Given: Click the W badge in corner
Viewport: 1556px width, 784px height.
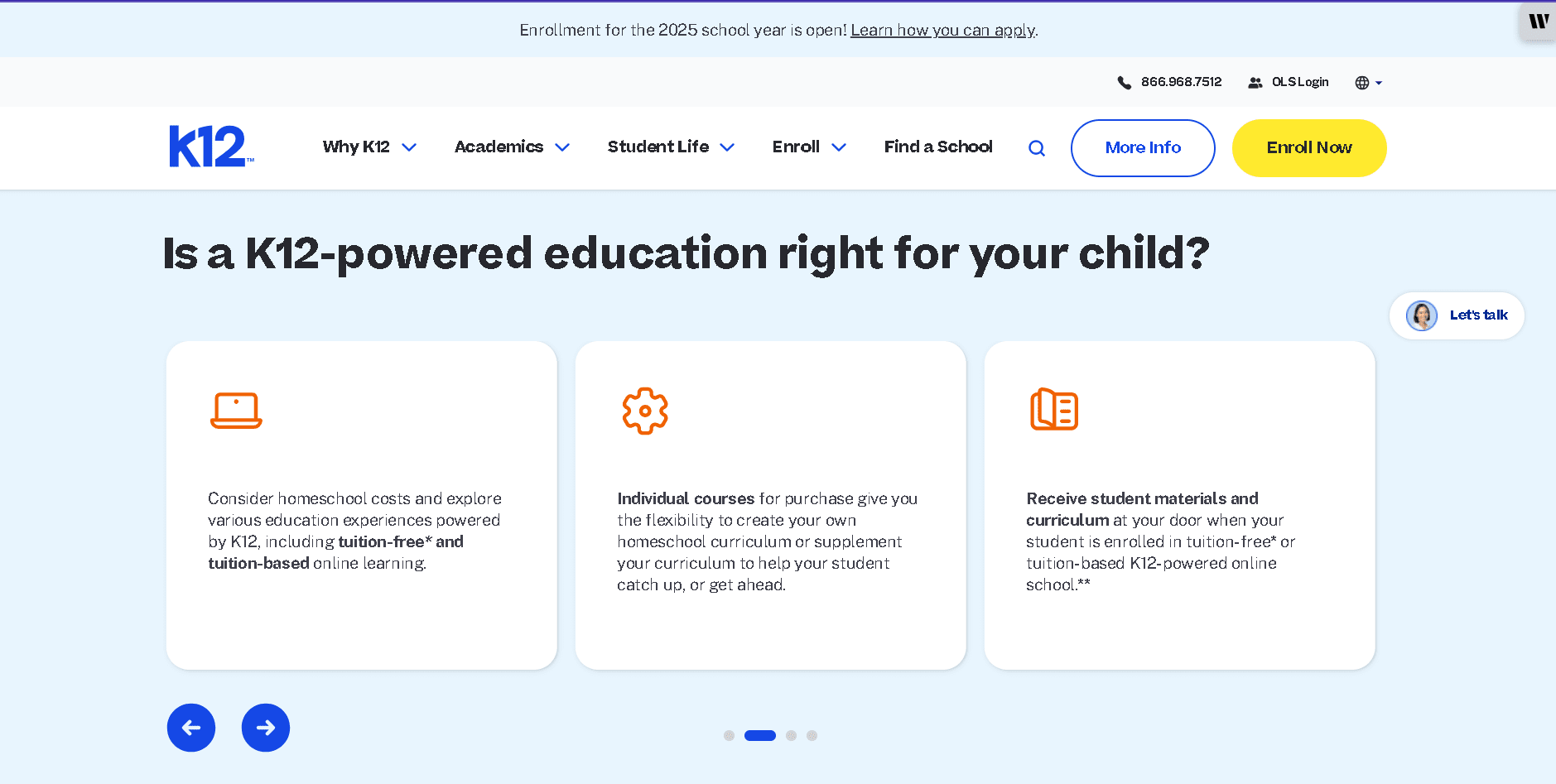Looking at the screenshot, I should click(x=1538, y=22).
